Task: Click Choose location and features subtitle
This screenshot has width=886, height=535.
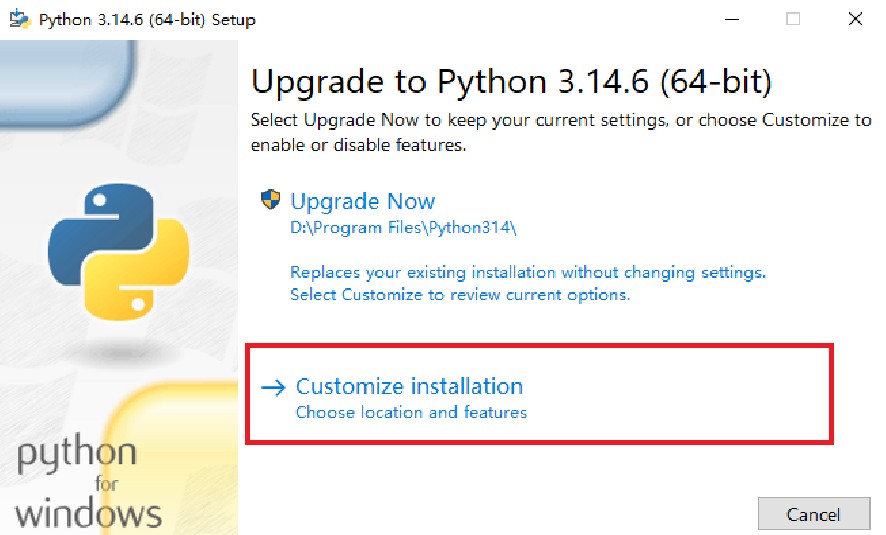Action: pyautogui.click(x=411, y=412)
